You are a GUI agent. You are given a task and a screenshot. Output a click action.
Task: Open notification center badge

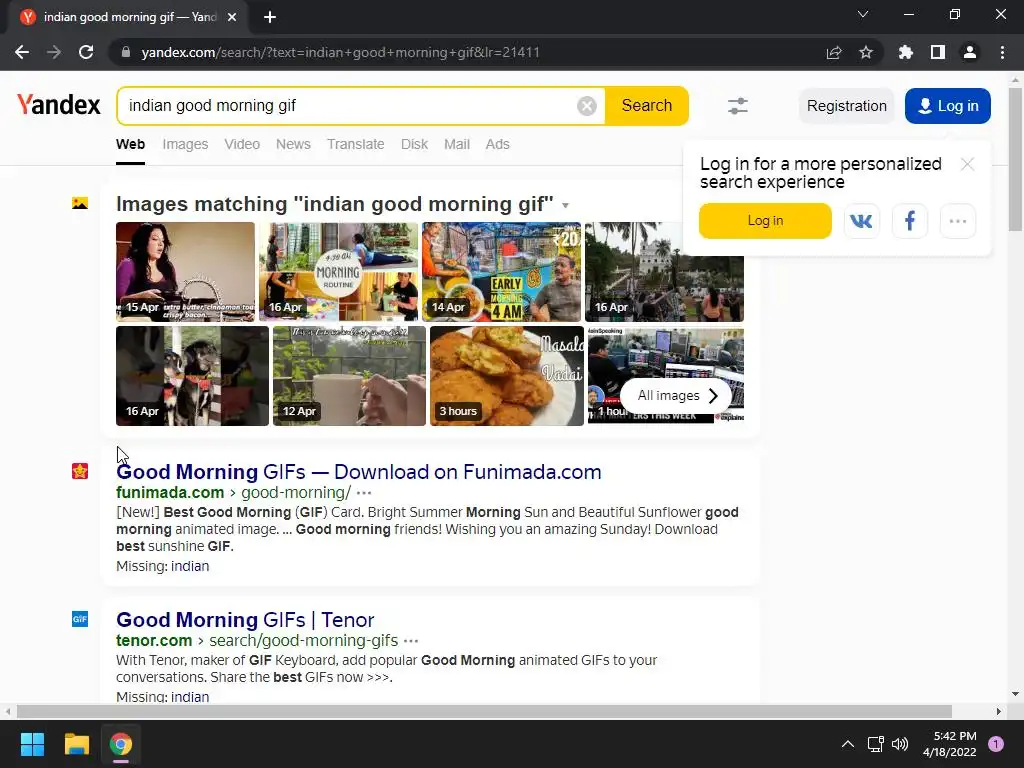tap(996, 743)
